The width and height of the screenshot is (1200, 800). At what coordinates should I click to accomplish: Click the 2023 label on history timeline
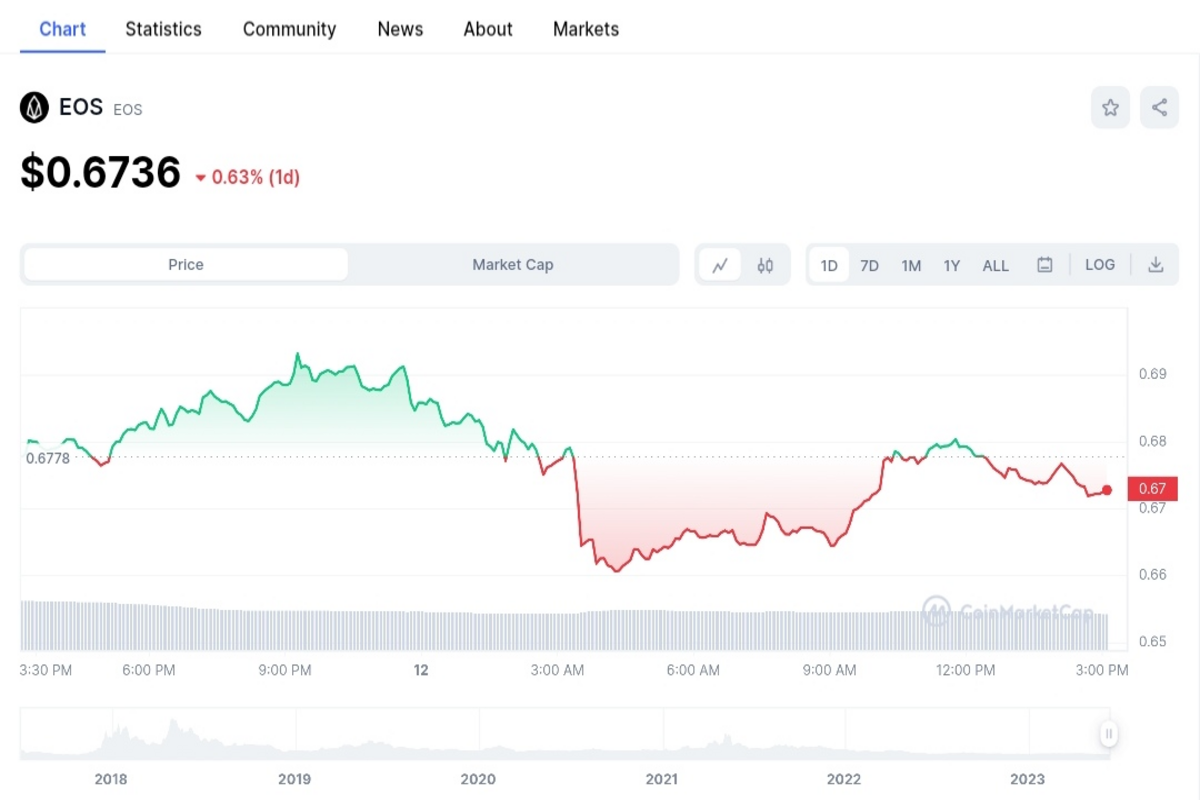[1028, 779]
